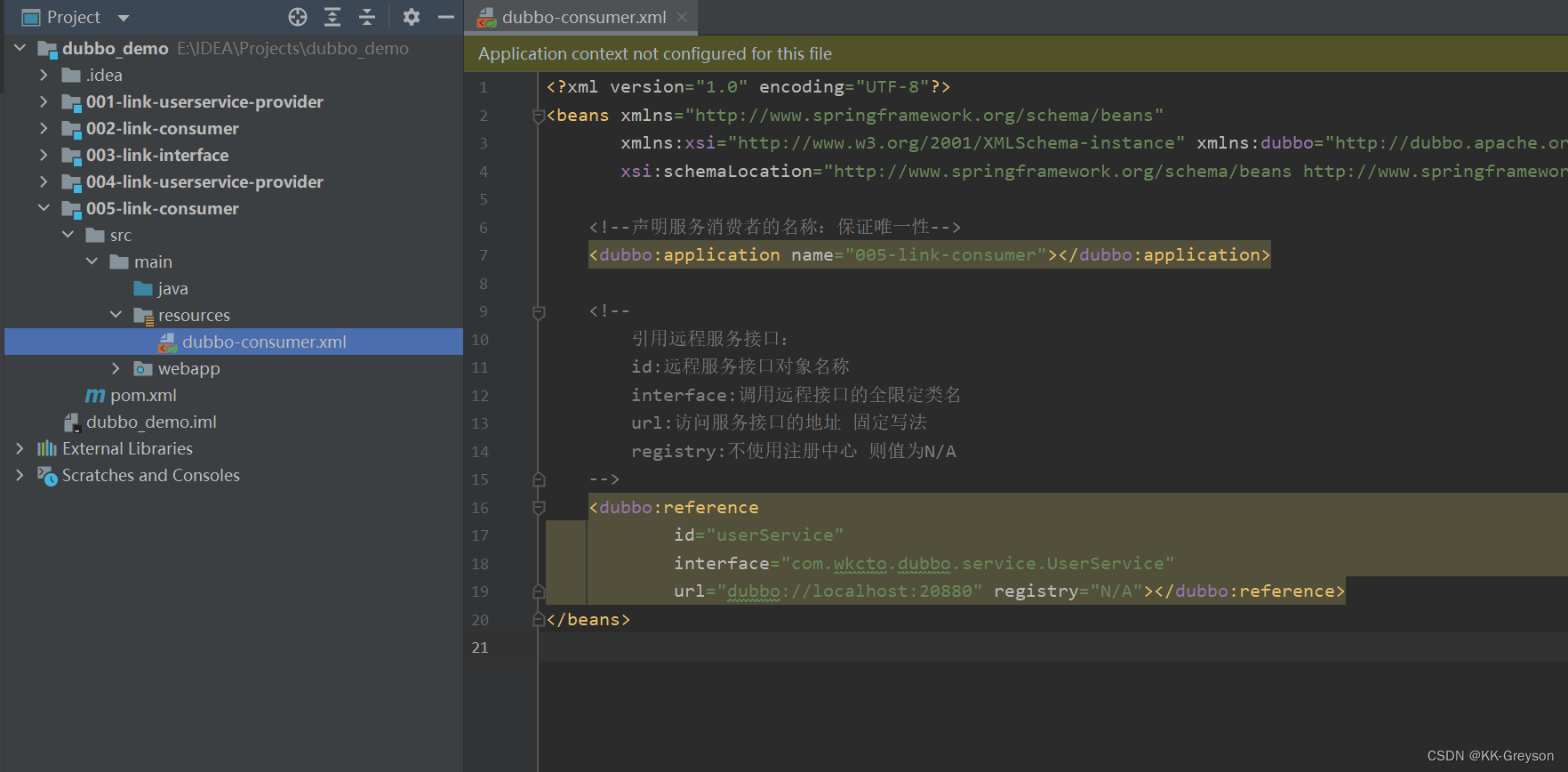Collapse the src folder
This screenshot has height=772, width=1568.
(x=68, y=235)
